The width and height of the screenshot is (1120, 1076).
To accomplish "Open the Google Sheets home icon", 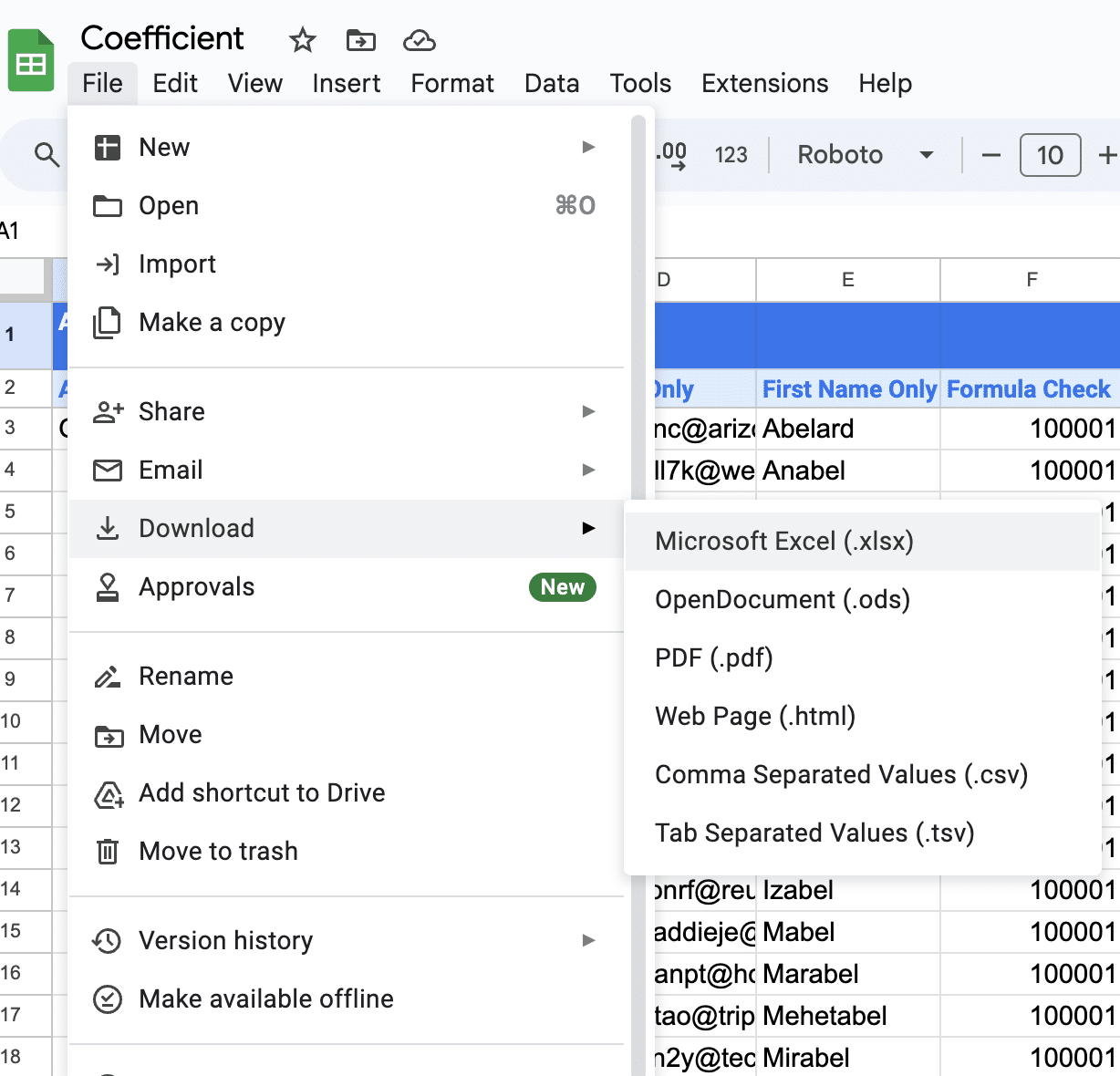I will click(31, 60).
